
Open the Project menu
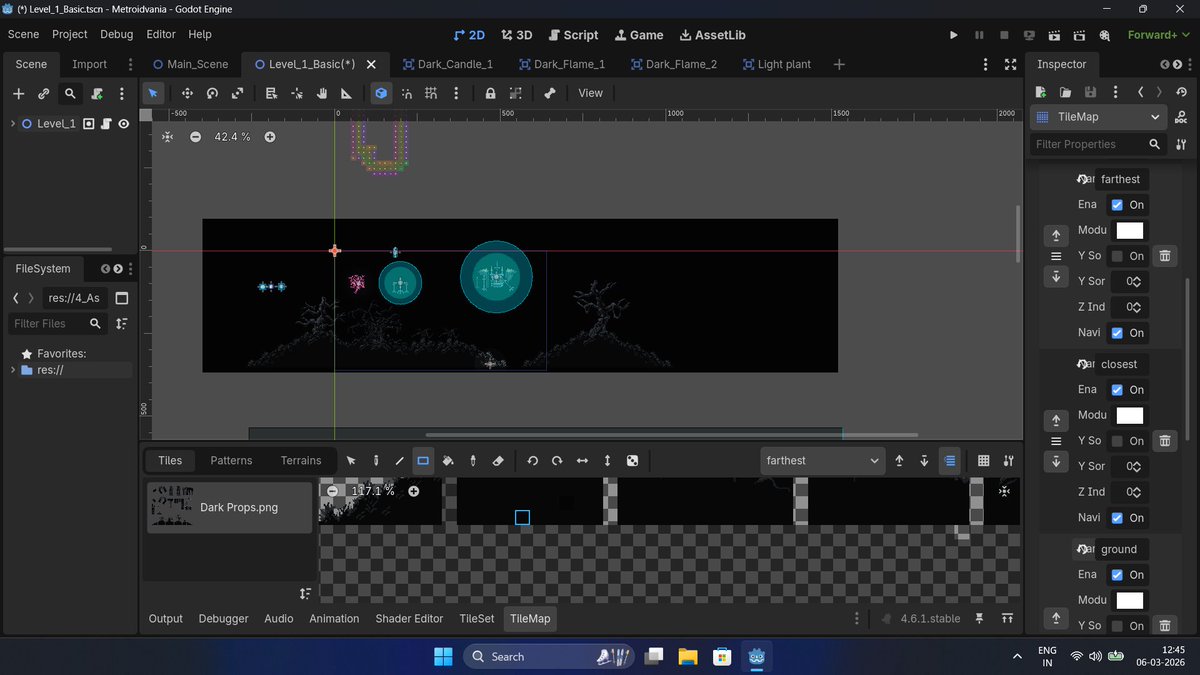tap(70, 34)
